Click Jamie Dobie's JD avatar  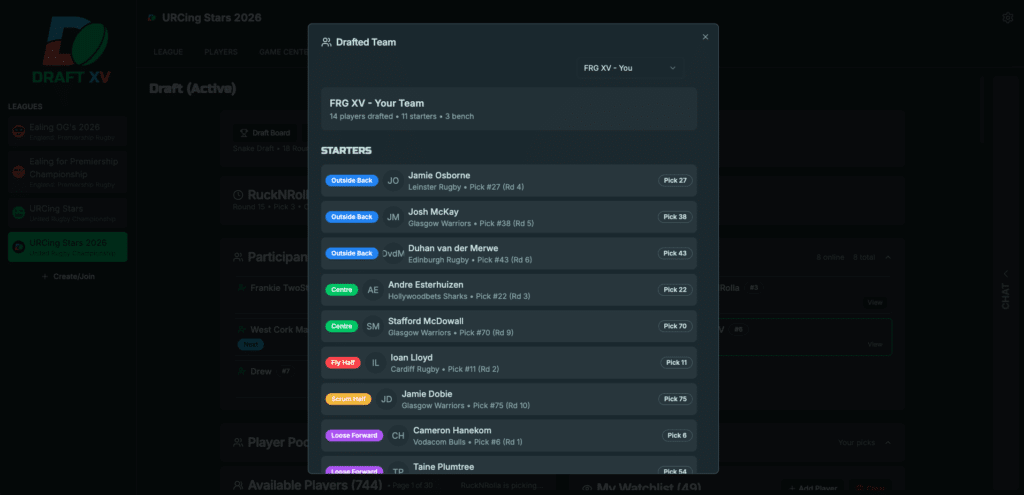pos(386,399)
